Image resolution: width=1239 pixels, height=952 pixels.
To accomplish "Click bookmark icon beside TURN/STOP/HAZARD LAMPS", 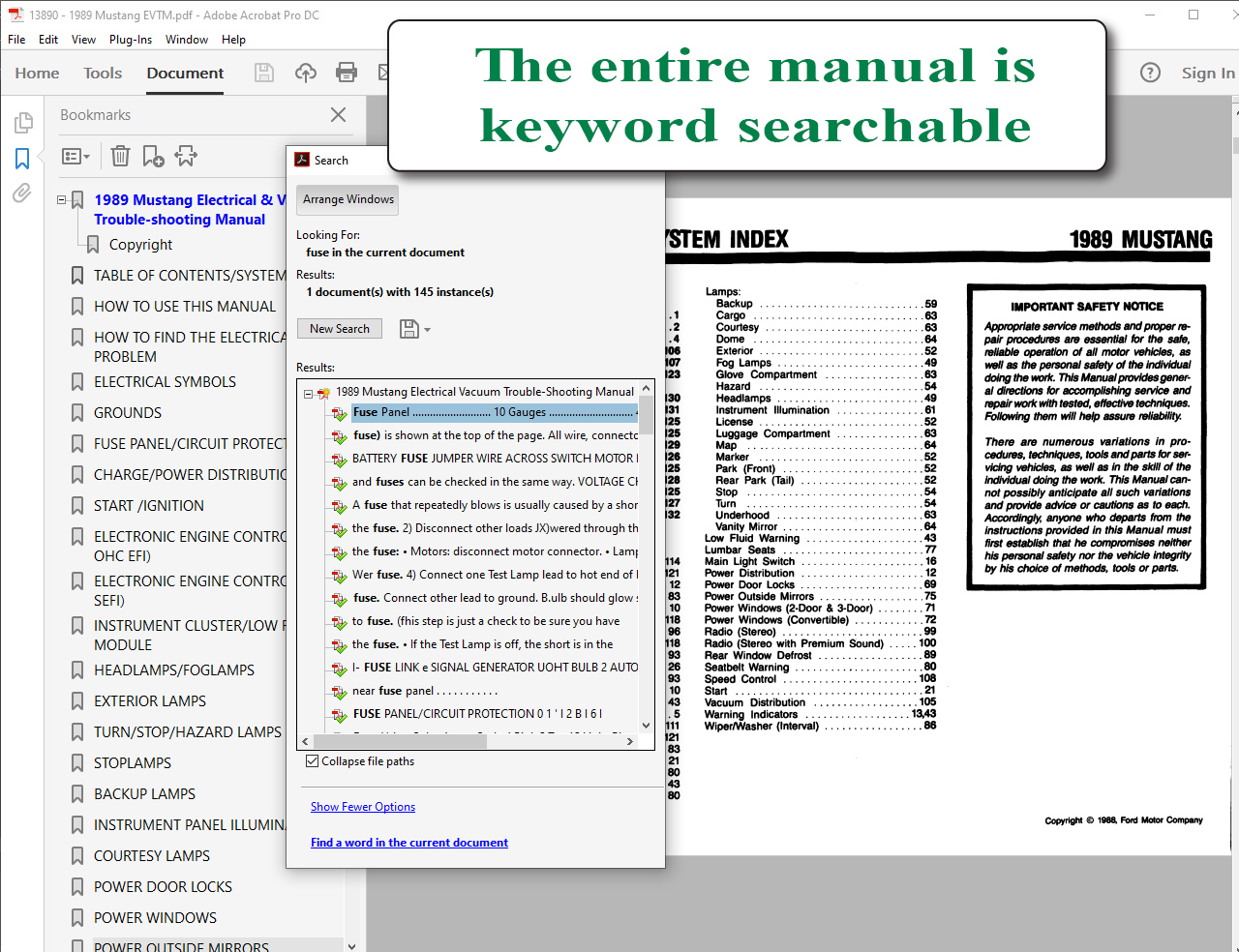I will (77, 732).
